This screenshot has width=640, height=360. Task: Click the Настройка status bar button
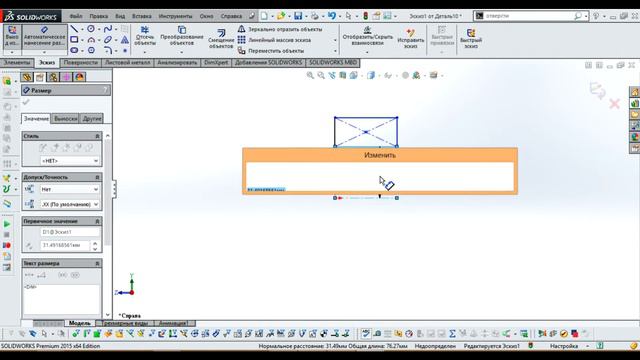click(x=564, y=346)
